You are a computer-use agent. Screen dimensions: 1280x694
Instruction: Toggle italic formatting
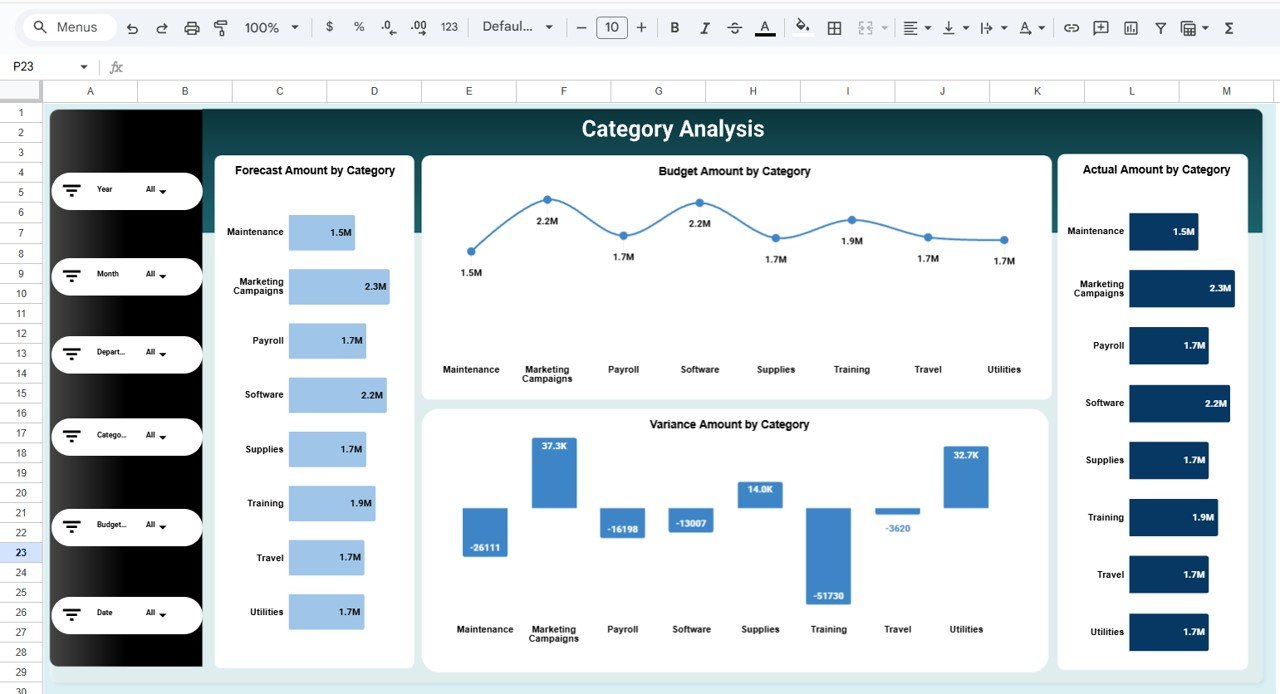tap(705, 27)
